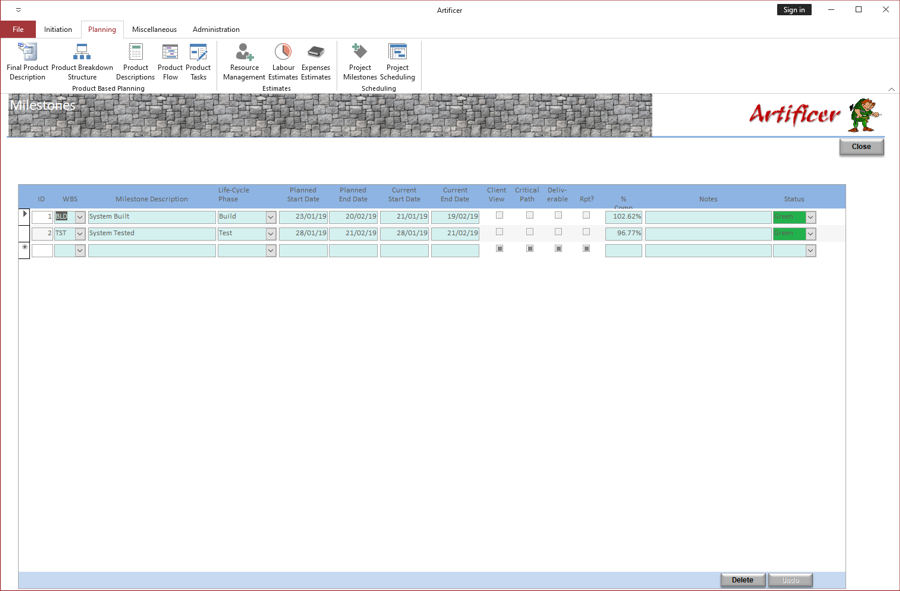Click the Sign in button
The height and width of the screenshot is (591, 900).
[x=794, y=10]
